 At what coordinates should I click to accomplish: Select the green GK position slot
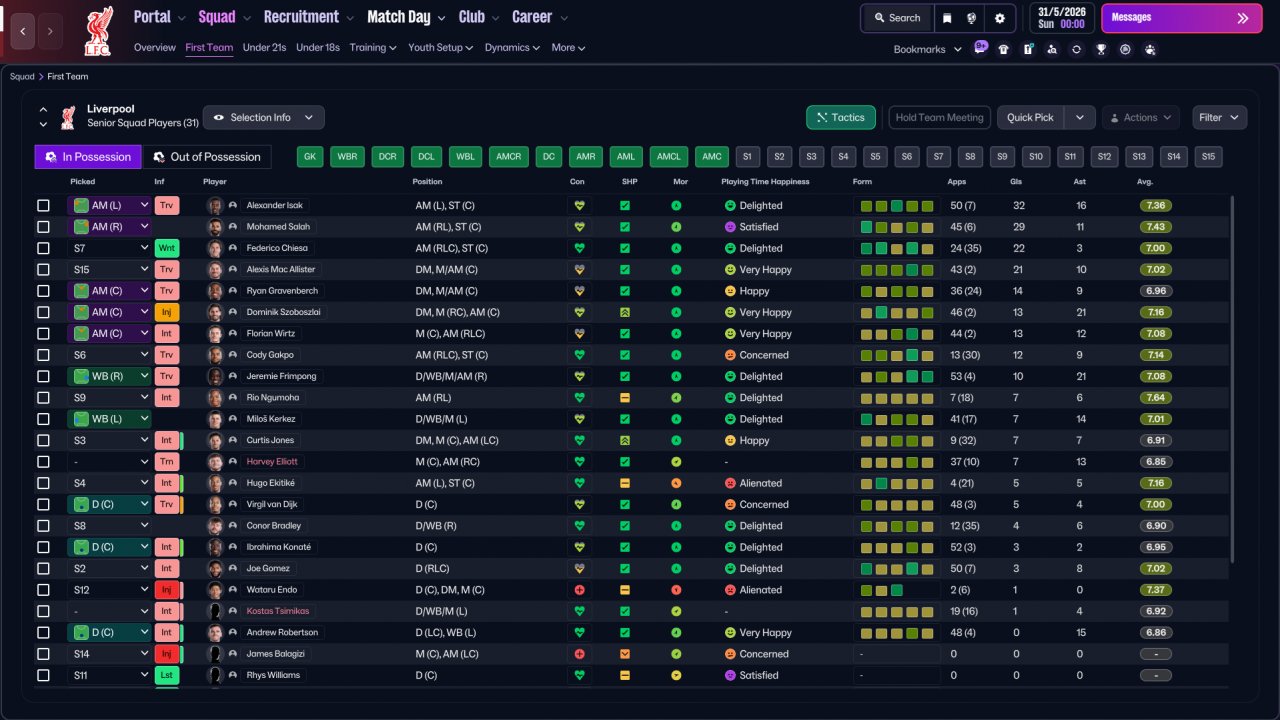pyautogui.click(x=311, y=157)
